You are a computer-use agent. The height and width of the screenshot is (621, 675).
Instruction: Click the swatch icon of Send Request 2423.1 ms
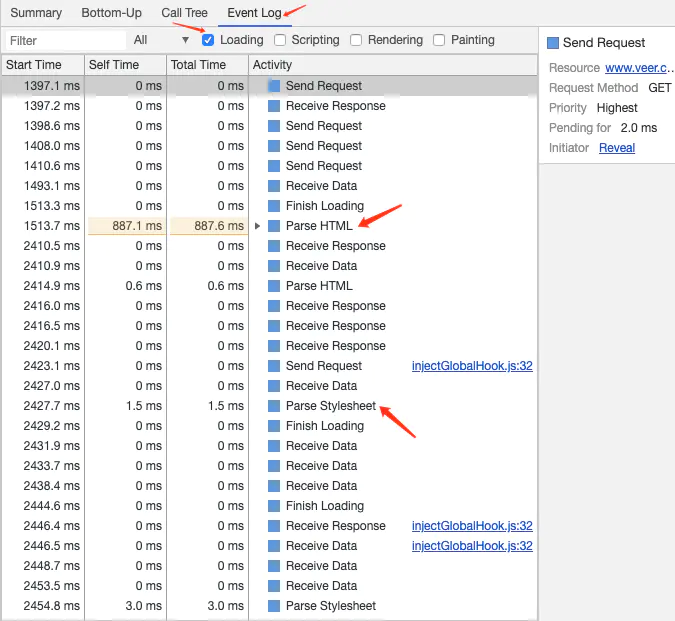[274, 366]
